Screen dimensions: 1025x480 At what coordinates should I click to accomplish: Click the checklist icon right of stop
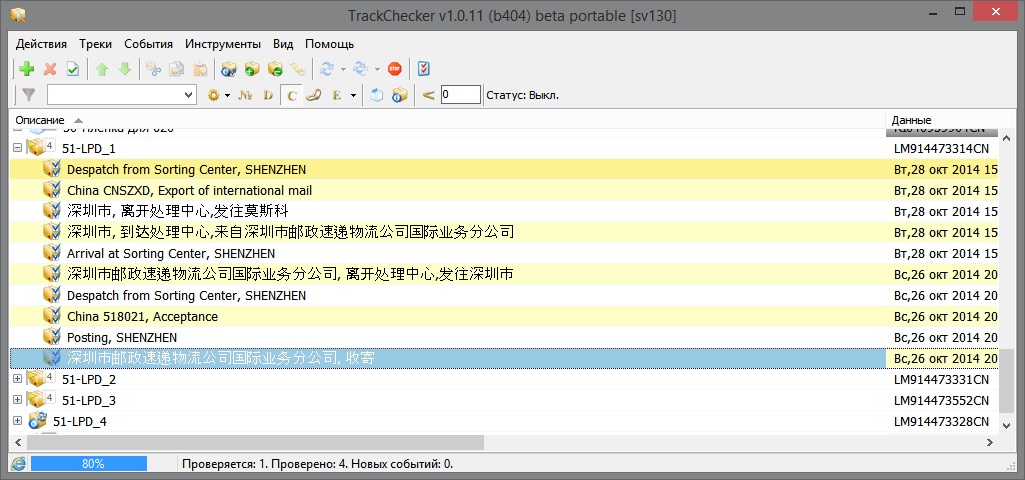423,69
